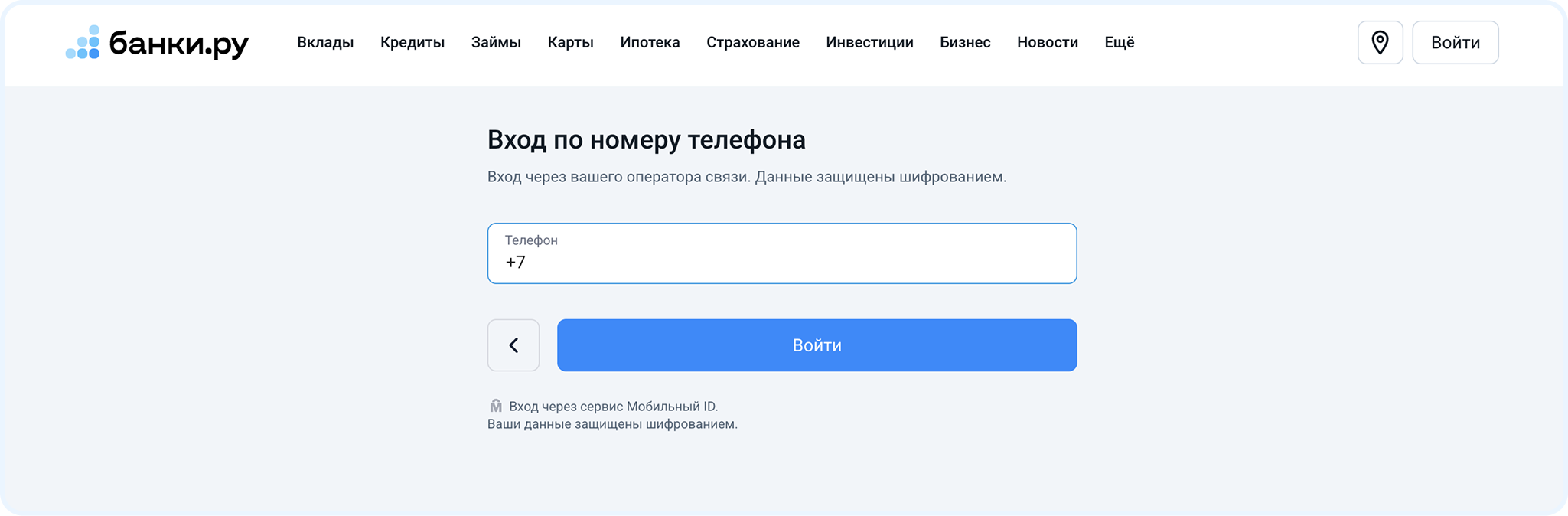Select the Инвестиции menu item

point(869,42)
